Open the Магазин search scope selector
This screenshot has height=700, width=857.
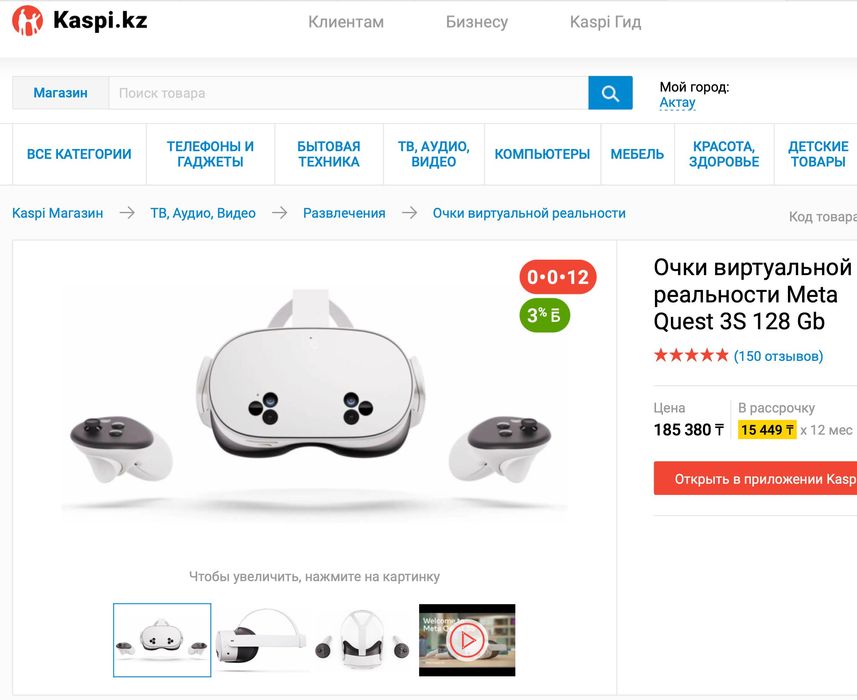coord(60,93)
